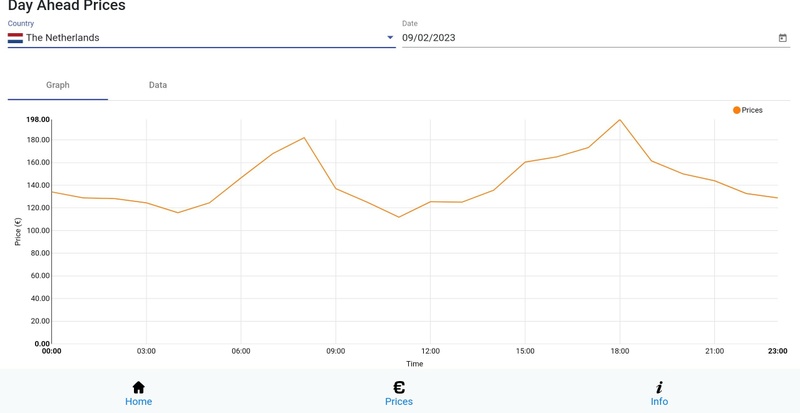Expand the Country dropdown arrow

click(x=390, y=38)
